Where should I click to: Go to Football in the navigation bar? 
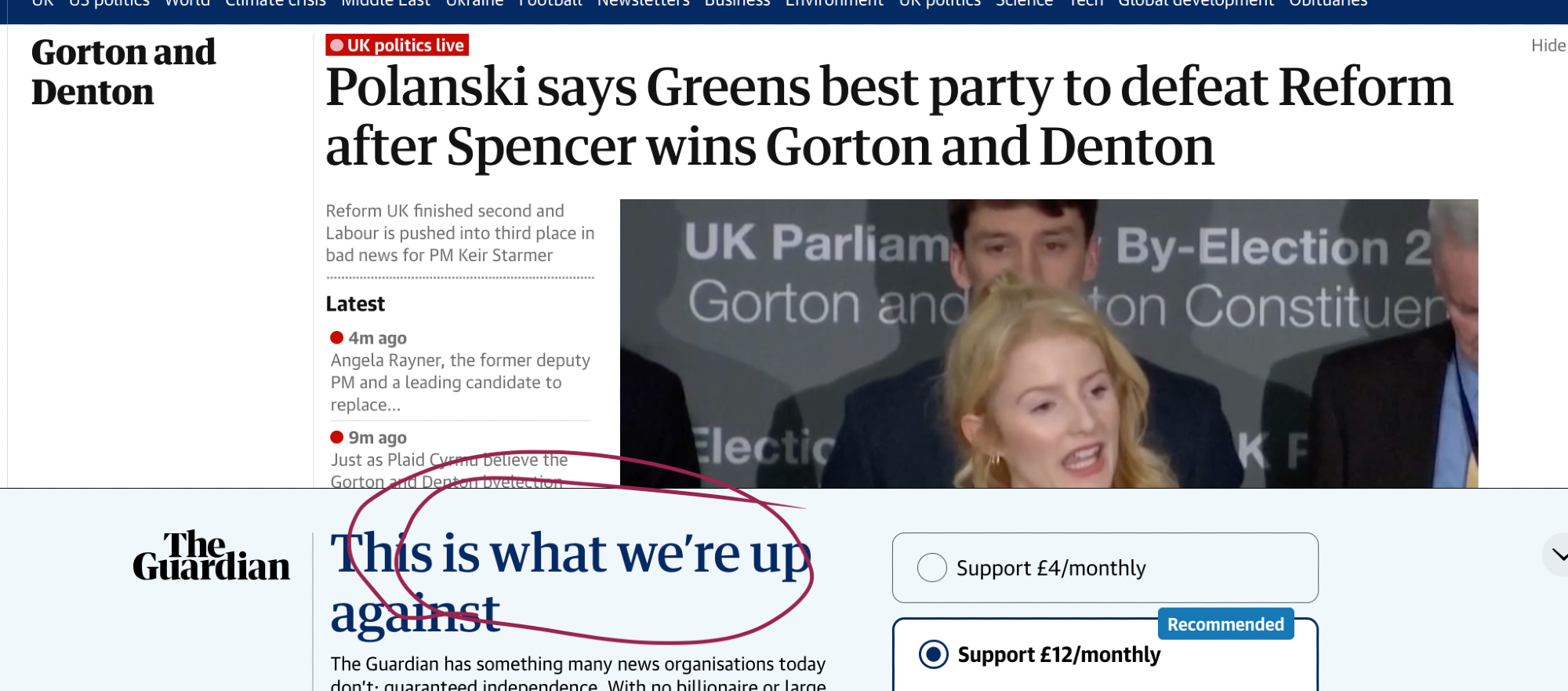tap(550, 4)
